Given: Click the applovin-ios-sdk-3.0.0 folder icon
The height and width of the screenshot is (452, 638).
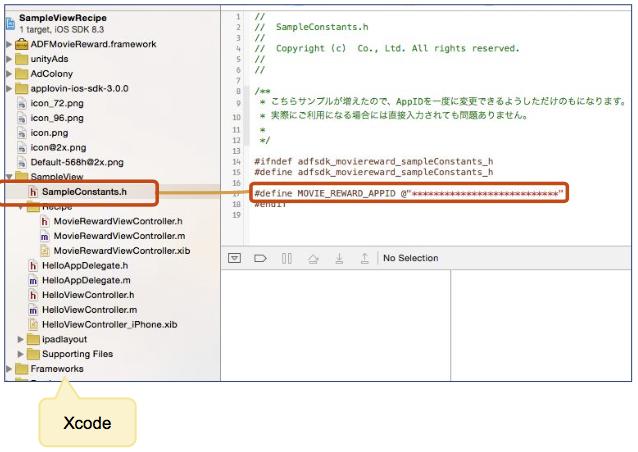Looking at the screenshot, I should pyautogui.click(x=22, y=88).
